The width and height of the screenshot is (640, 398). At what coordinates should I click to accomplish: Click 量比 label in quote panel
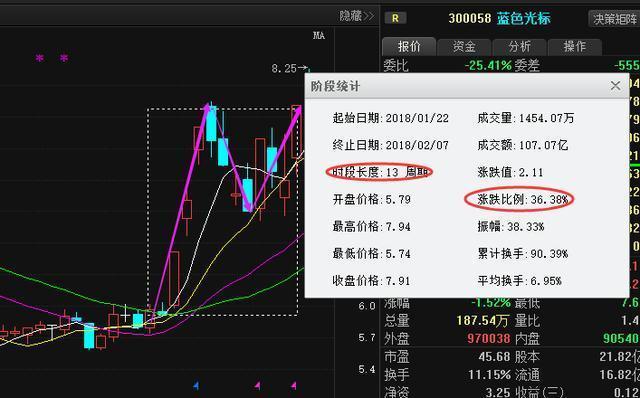coord(527,321)
